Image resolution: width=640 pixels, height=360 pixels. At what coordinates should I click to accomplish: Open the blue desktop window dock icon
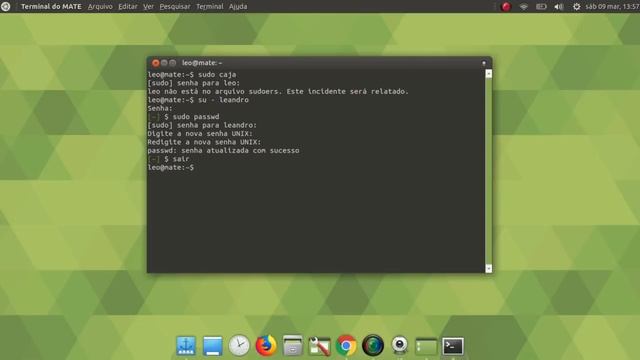tap(213, 346)
